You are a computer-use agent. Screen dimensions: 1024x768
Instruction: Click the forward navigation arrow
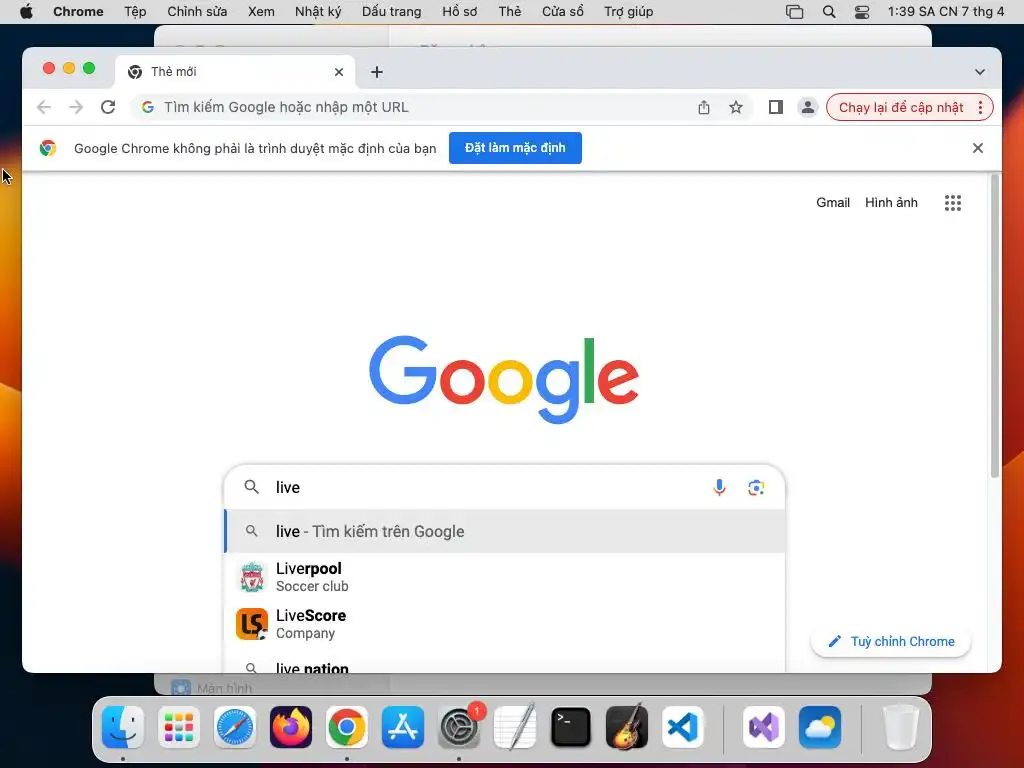pos(76,107)
